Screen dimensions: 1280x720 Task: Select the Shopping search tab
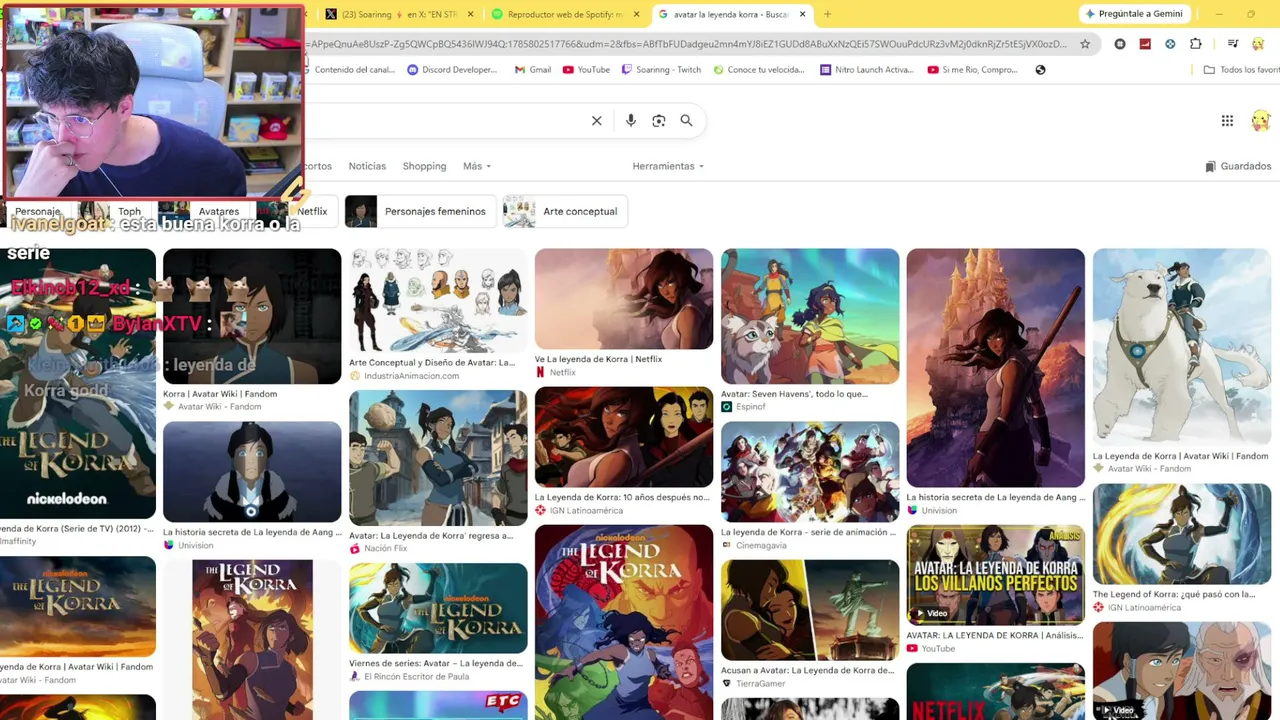point(424,166)
